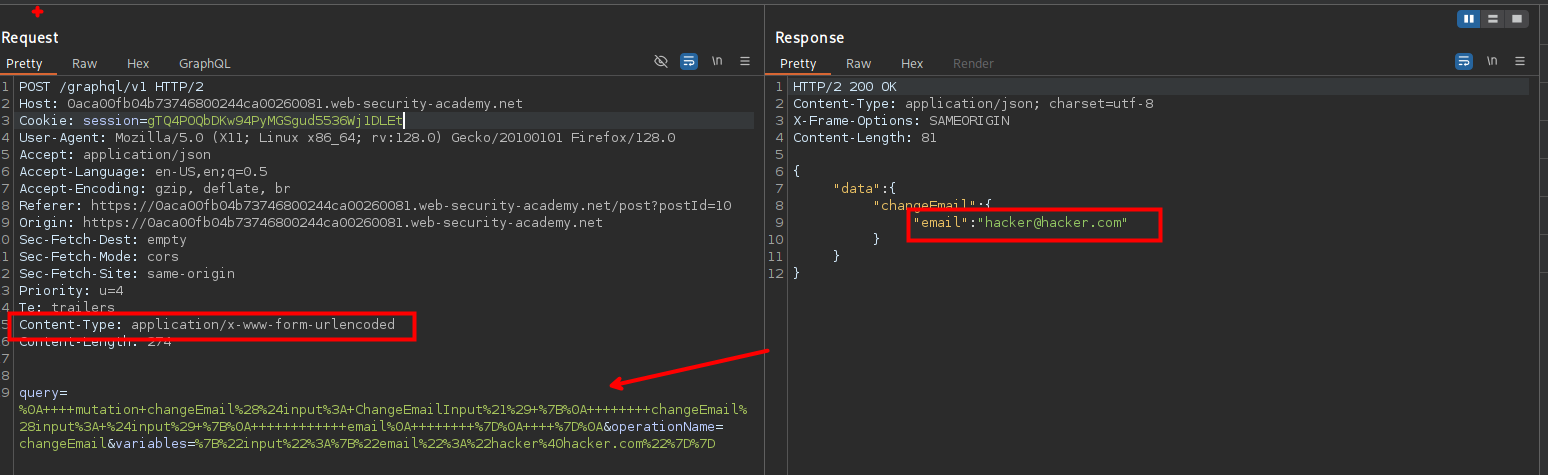Open the Raw tab in Request panel
1548x475 pixels.
click(85, 63)
